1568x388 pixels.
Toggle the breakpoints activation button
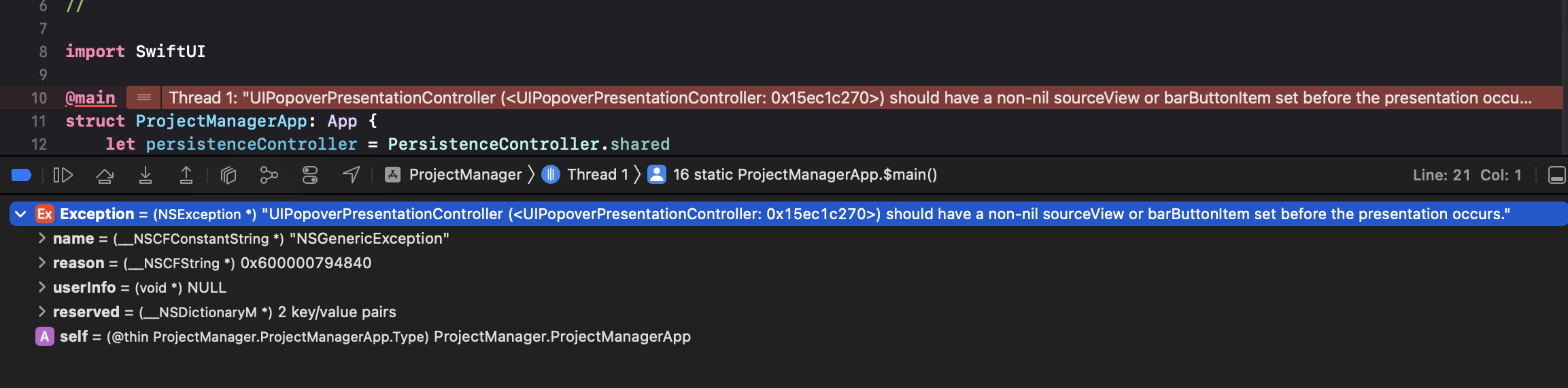pos(22,175)
